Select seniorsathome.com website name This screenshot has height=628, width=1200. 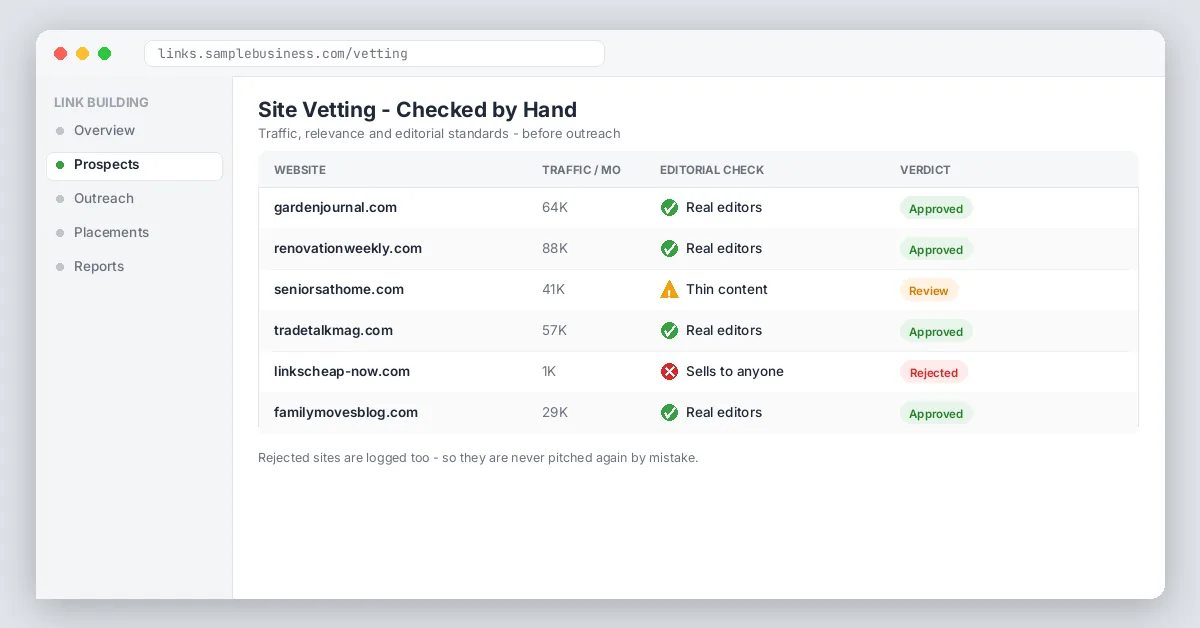[x=339, y=290]
